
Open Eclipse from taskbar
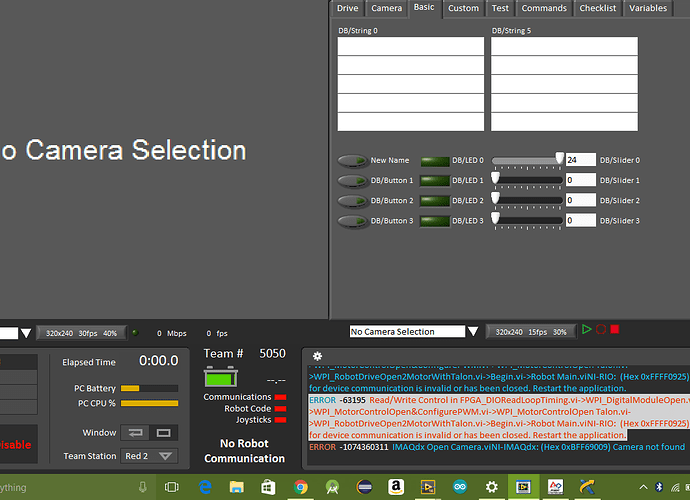364,487
